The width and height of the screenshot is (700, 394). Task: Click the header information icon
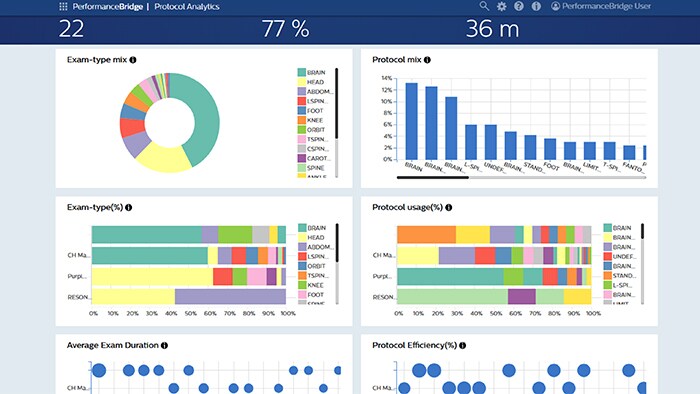point(536,6)
